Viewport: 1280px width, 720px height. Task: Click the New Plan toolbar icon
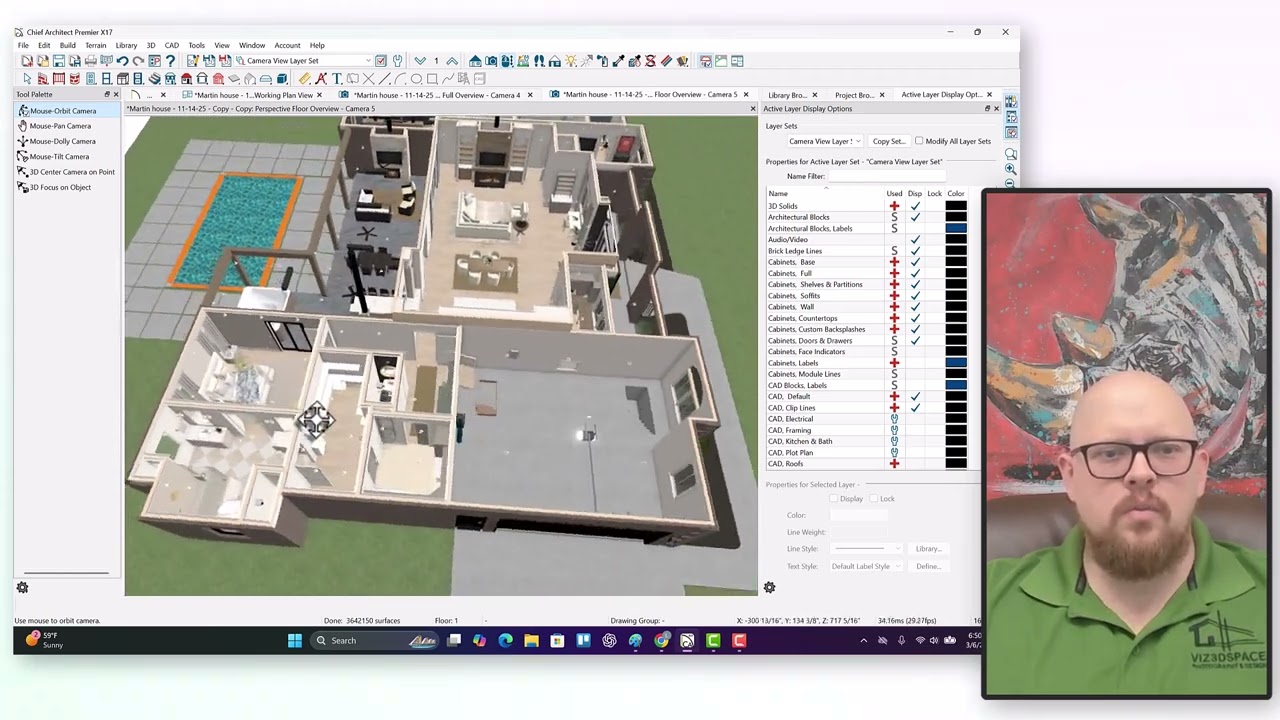(x=27, y=61)
